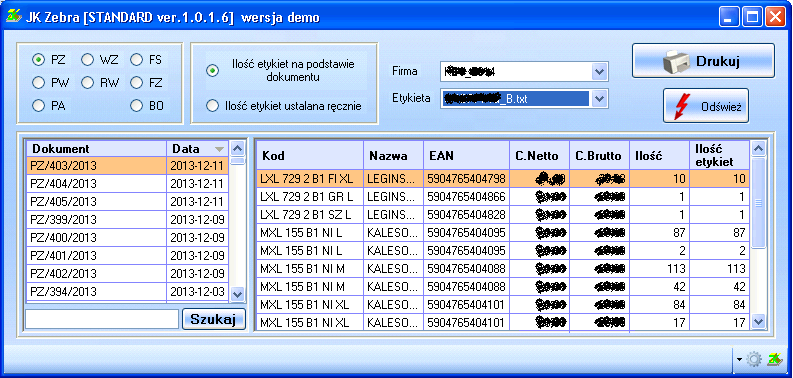793x378 pixels.
Task: Click the C.Brutto column header
Action: click(599, 155)
